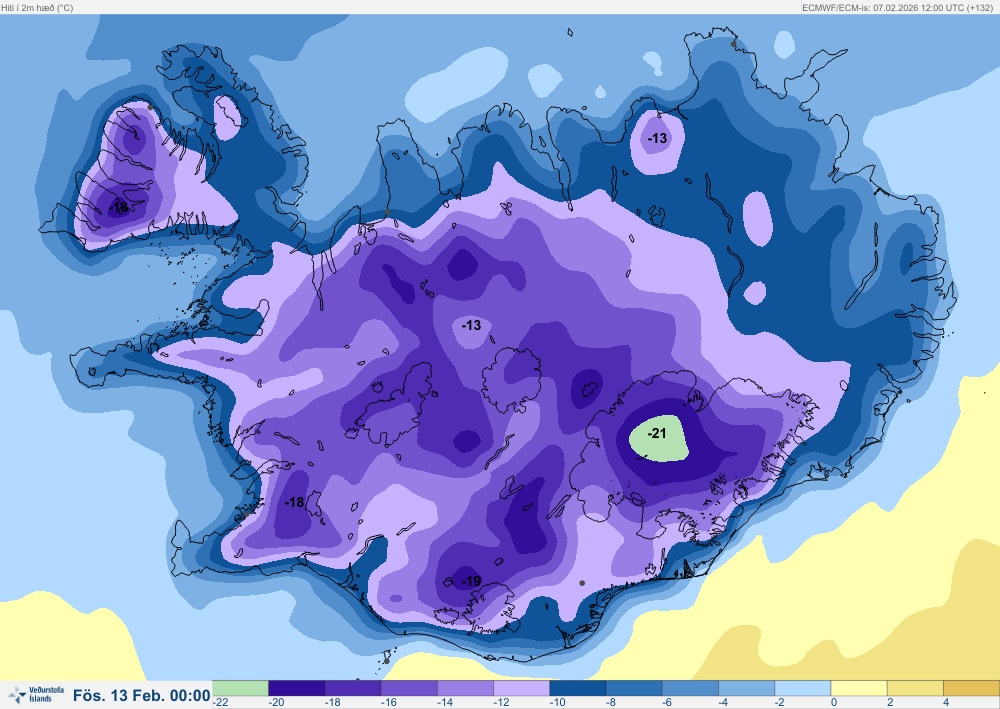Pick the -8 to -6 blue legend swatch
Viewport: 1000px width, 709px height.
click(x=634, y=688)
